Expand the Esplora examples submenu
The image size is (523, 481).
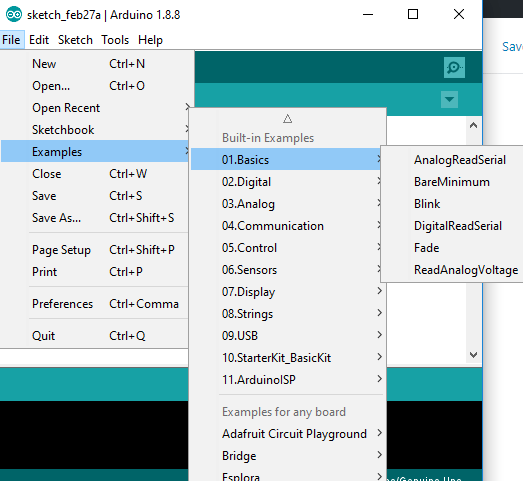[x=288, y=475]
